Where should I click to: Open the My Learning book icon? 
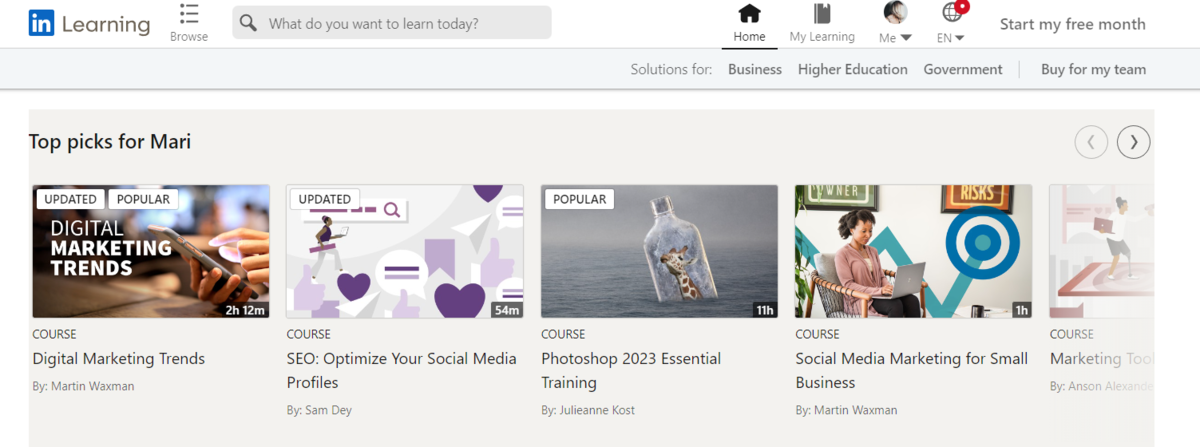(822, 14)
